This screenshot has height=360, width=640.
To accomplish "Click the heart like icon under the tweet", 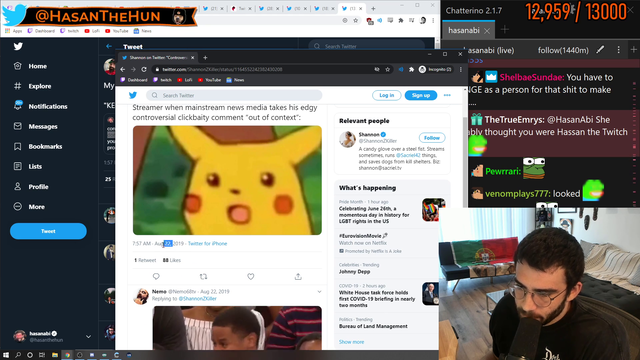I will click(251, 277).
